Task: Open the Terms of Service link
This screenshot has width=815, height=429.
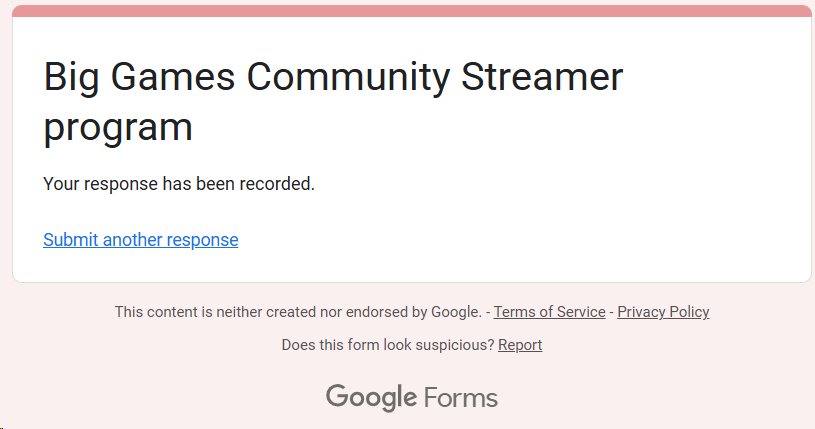Action: 549,311
